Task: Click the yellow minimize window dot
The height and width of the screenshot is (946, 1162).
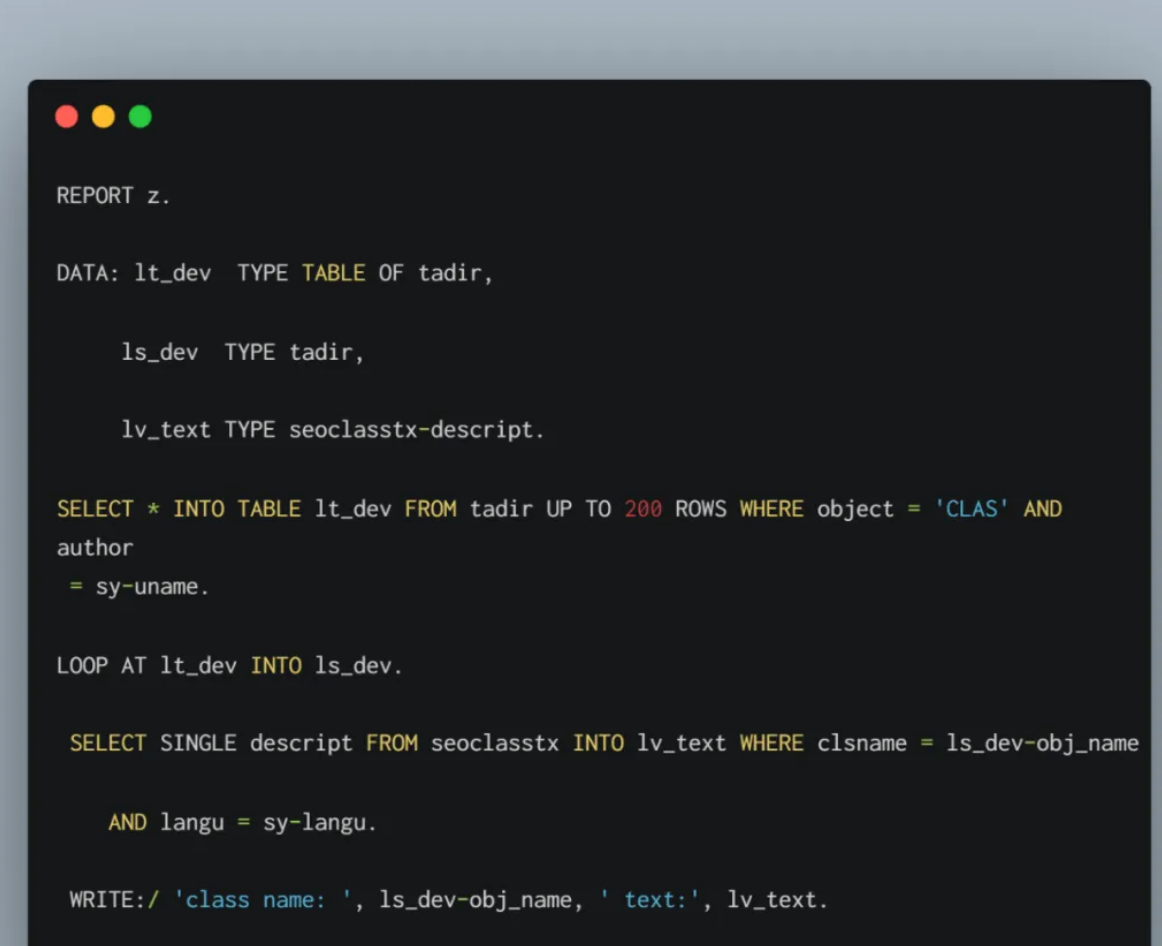Action: click(103, 117)
